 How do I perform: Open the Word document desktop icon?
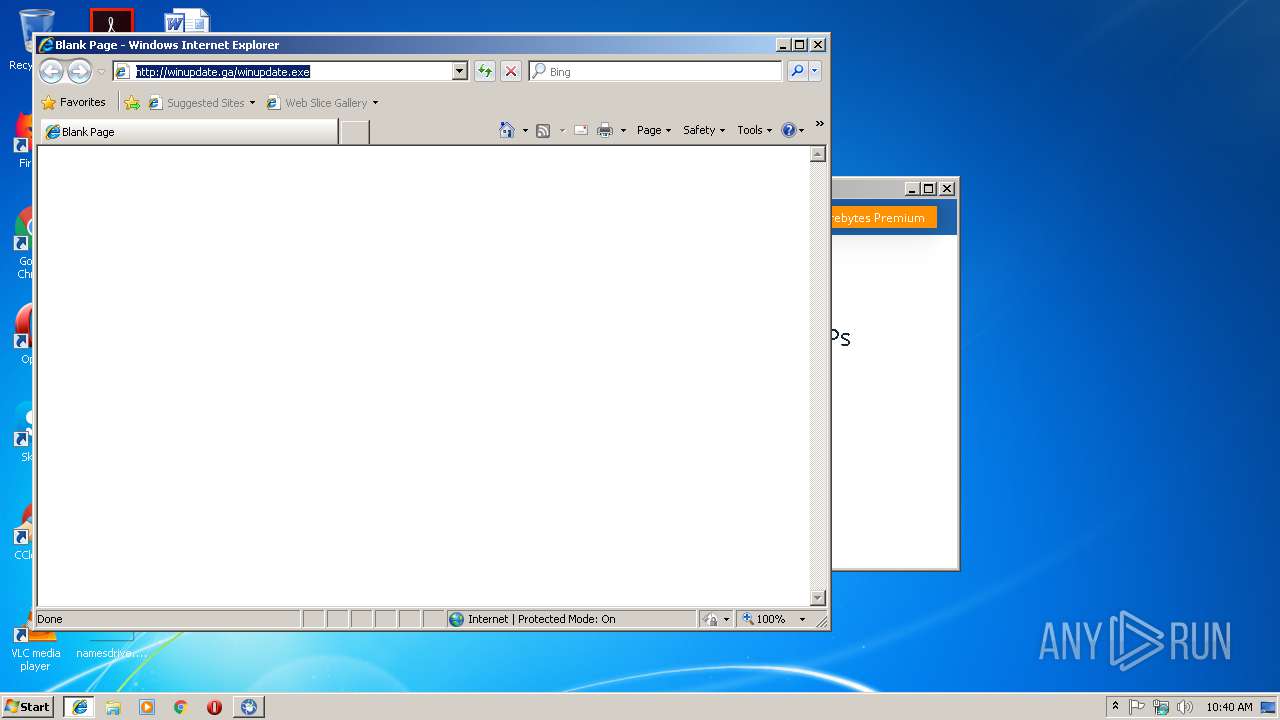click(187, 20)
